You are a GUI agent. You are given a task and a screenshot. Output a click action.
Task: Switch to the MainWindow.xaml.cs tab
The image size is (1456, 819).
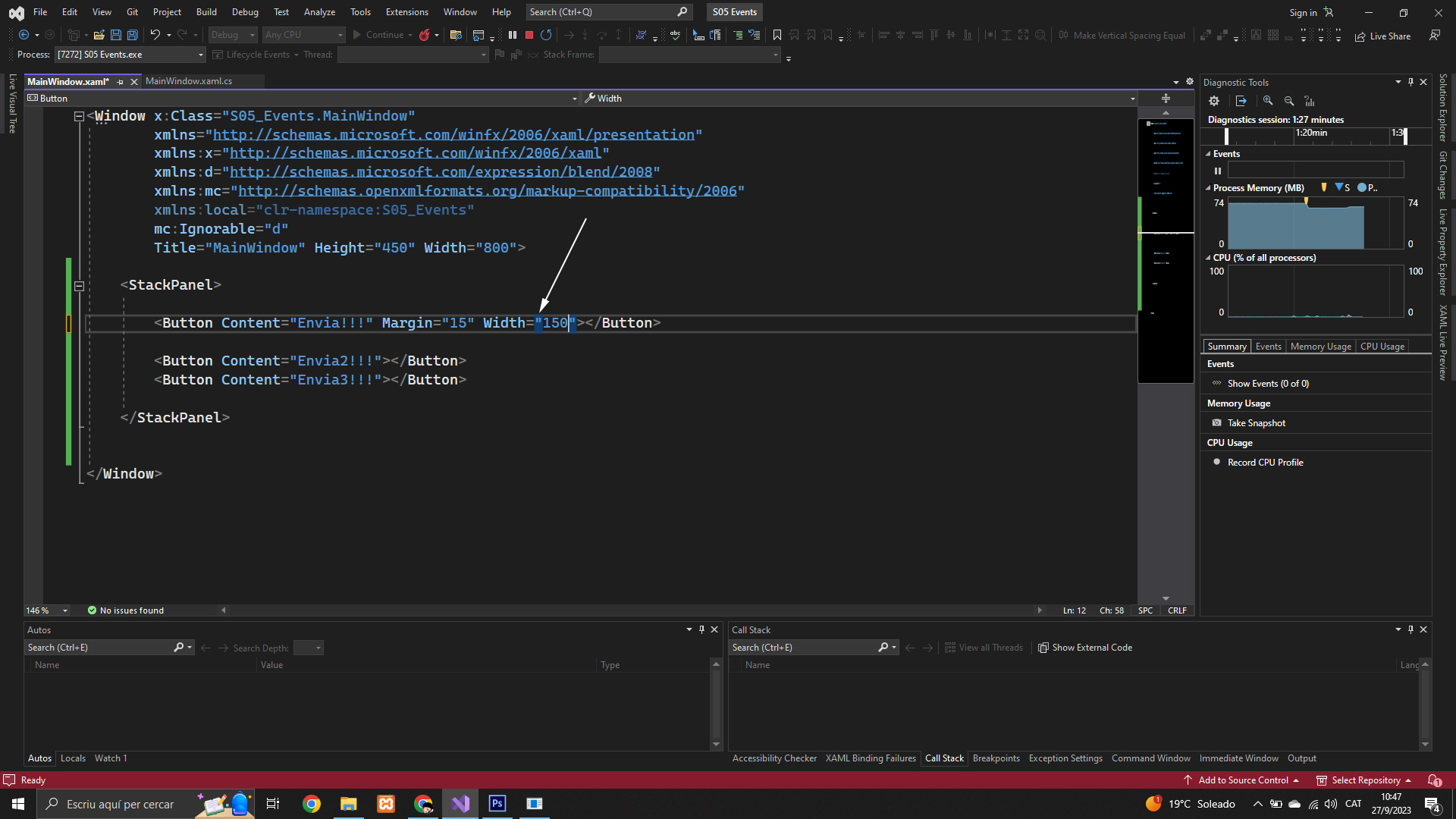click(x=189, y=81)
